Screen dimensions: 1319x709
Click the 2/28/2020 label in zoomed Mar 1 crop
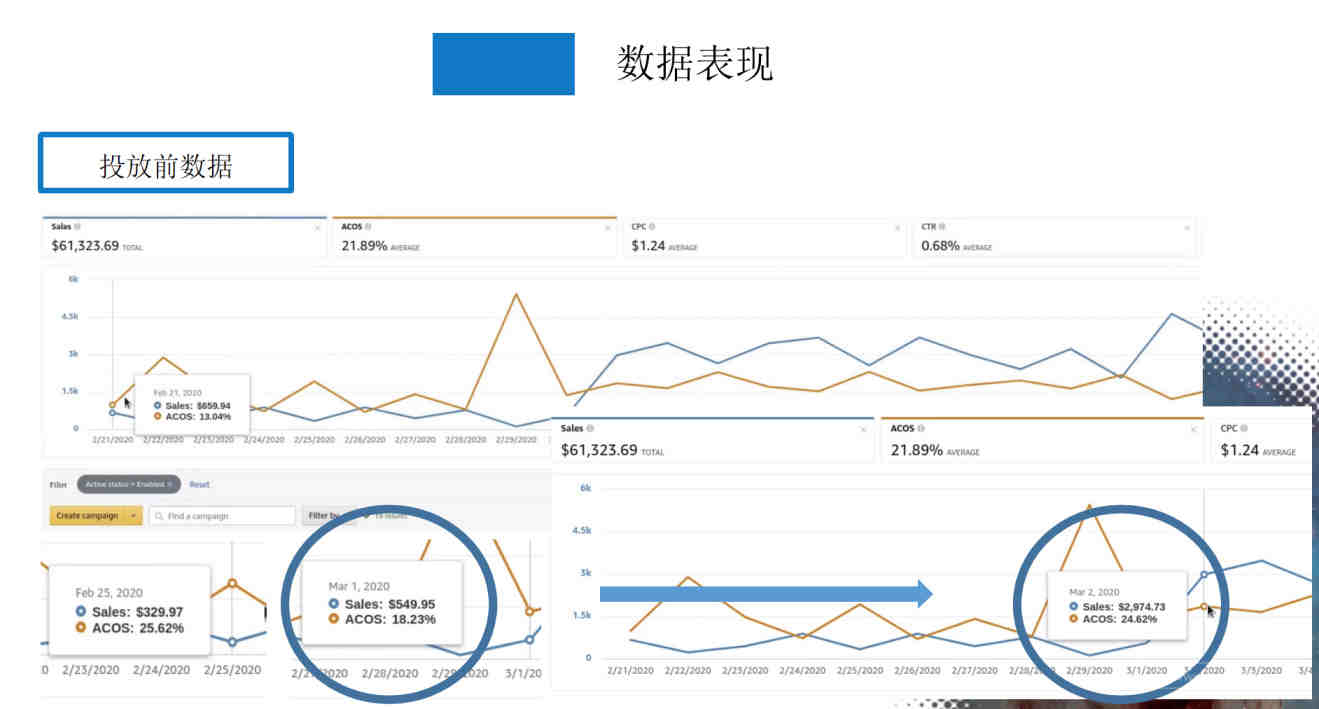point(388,674)
